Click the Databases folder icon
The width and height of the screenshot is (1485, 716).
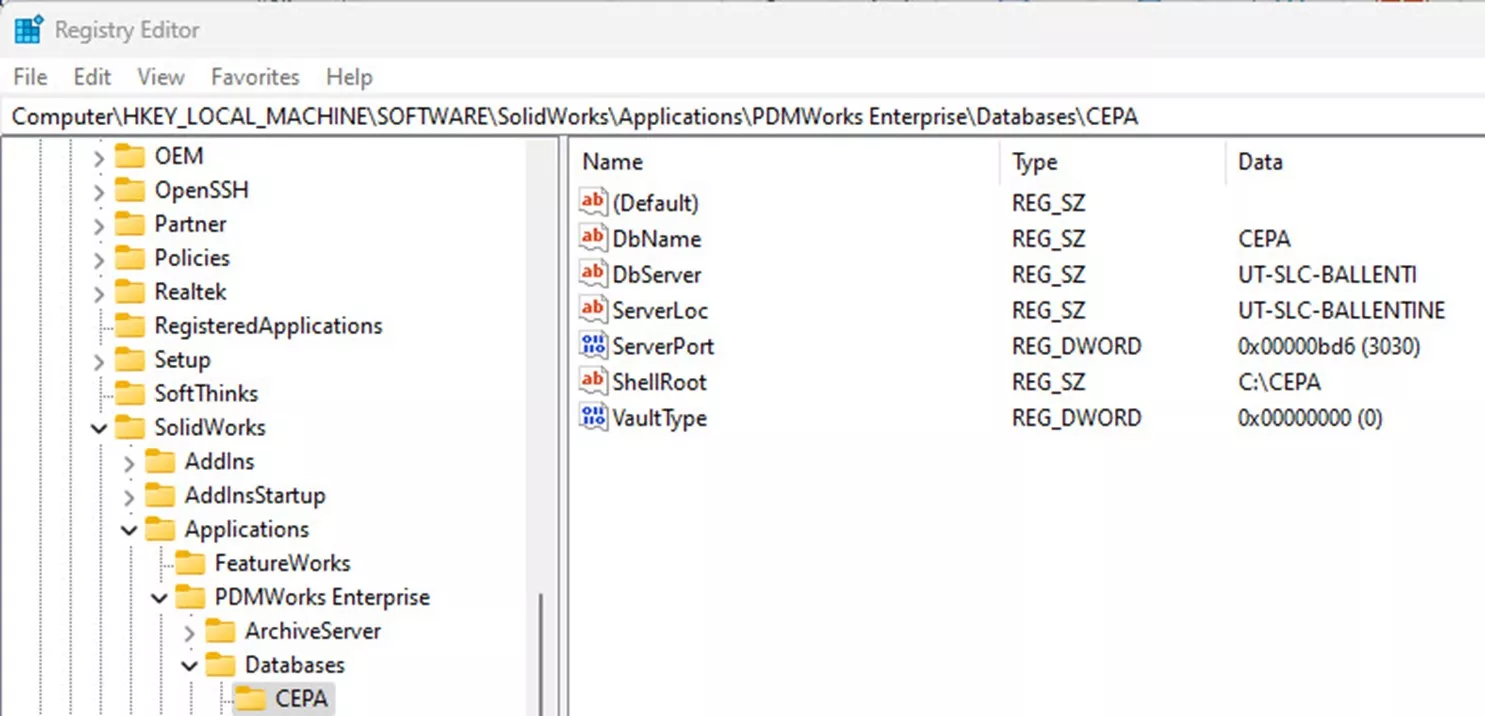point(220,664)
